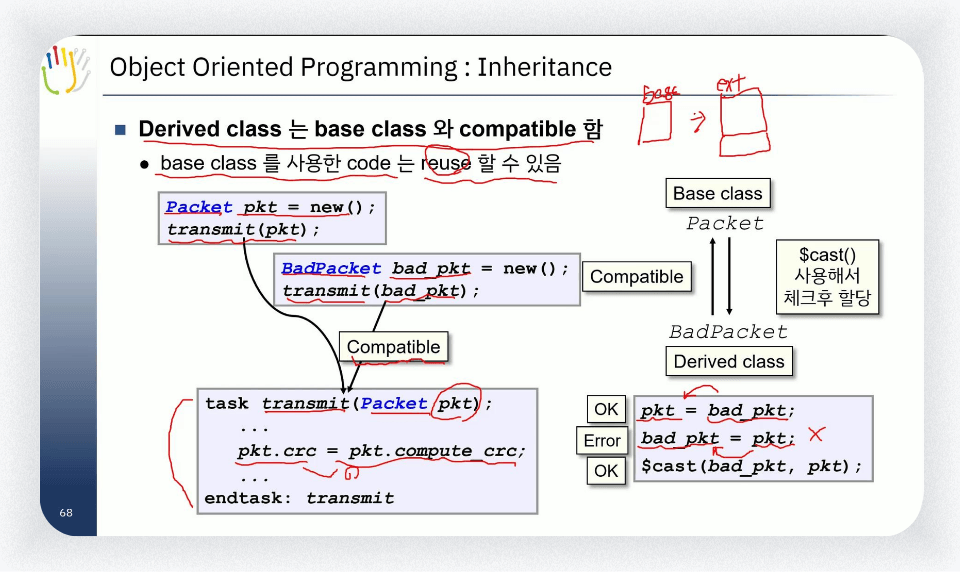Click the slide title 'Object Oriented Programming : Inheritance'
Viewport: 960px width, 572px height.
tap(361, 67)
